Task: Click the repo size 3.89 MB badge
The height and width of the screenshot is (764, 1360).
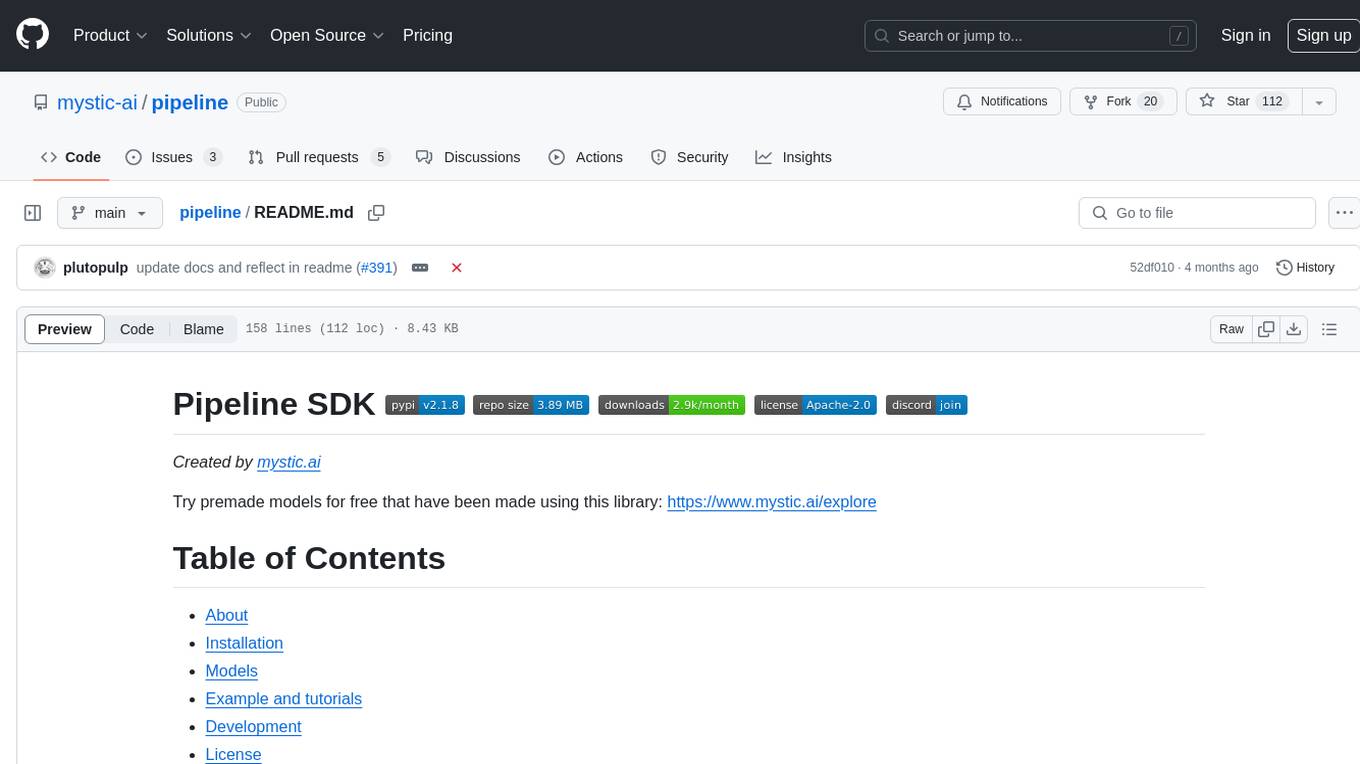Action: (x=531, y=405)
